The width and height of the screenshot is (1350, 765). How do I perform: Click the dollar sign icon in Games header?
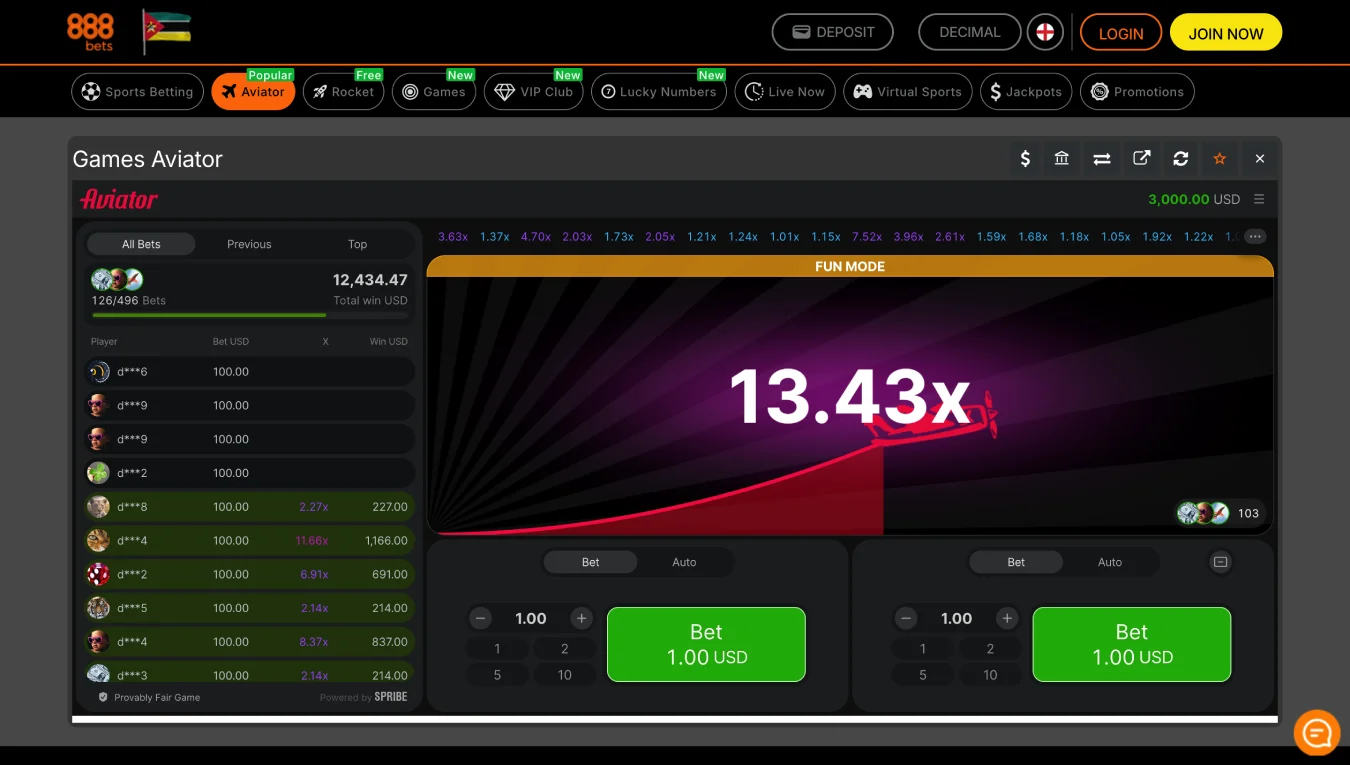point(1025,159)
